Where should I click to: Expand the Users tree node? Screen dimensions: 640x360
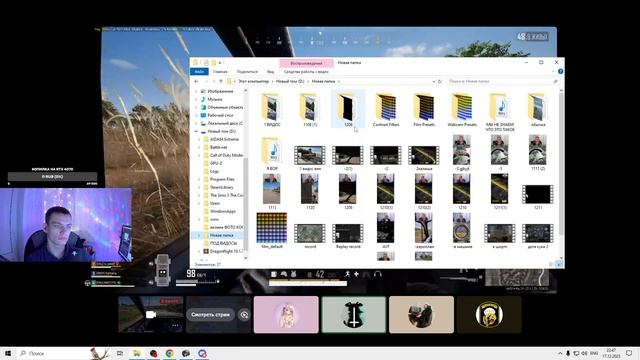[199, 203]
